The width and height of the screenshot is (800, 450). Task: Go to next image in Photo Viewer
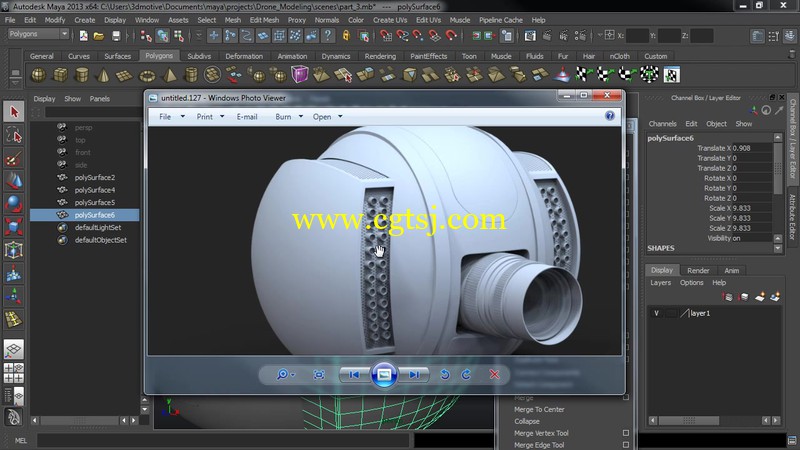coord(414,374)
